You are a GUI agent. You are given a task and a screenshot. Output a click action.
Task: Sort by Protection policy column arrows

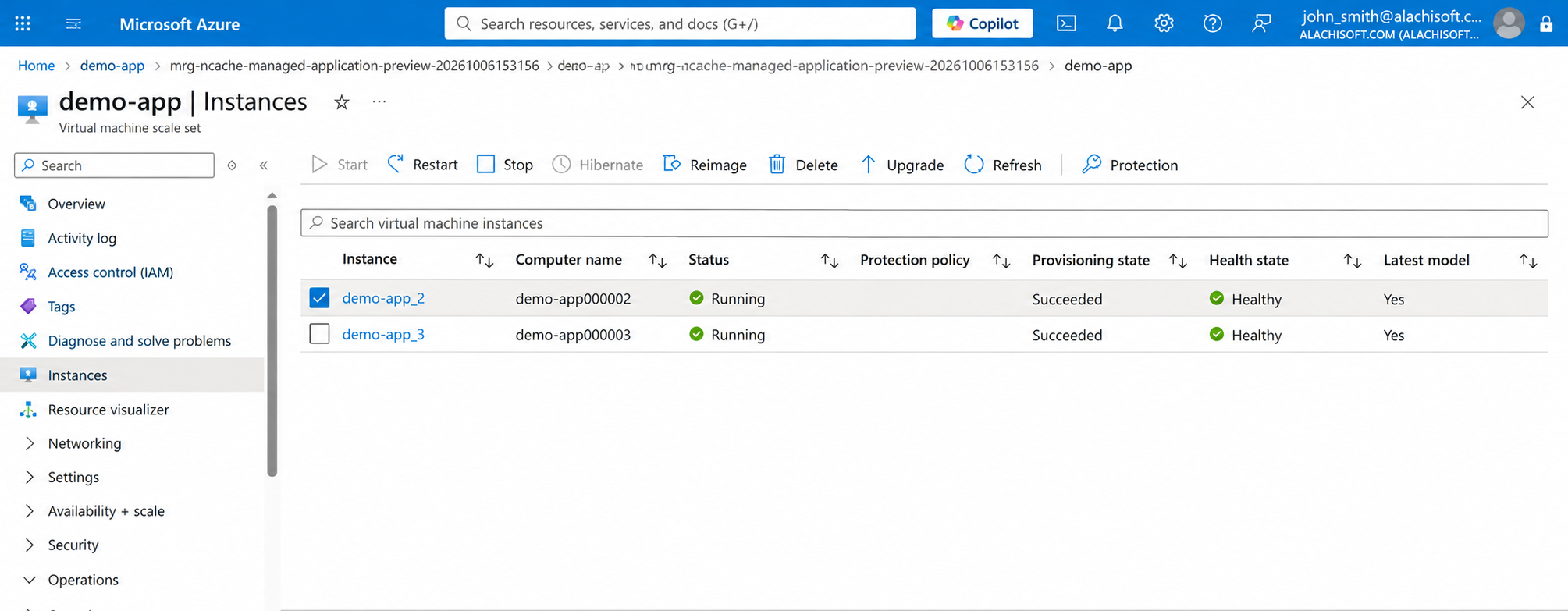coord(1001,261)
